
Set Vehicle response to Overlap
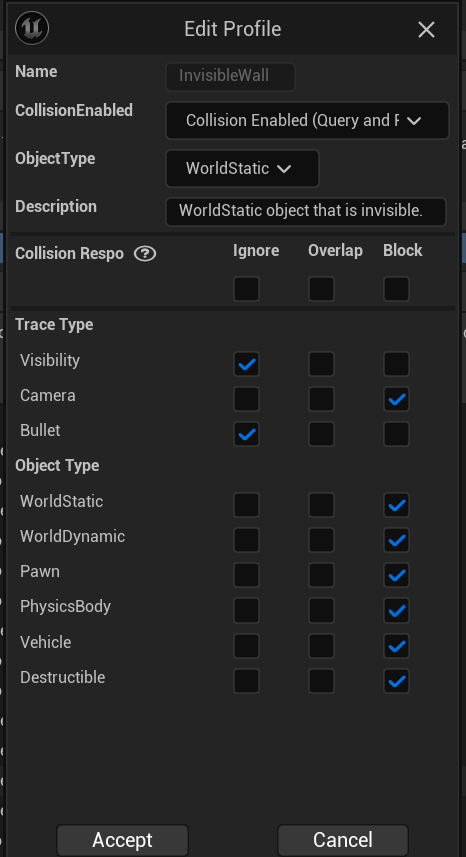pyautogui.click(x=321, y=645)
